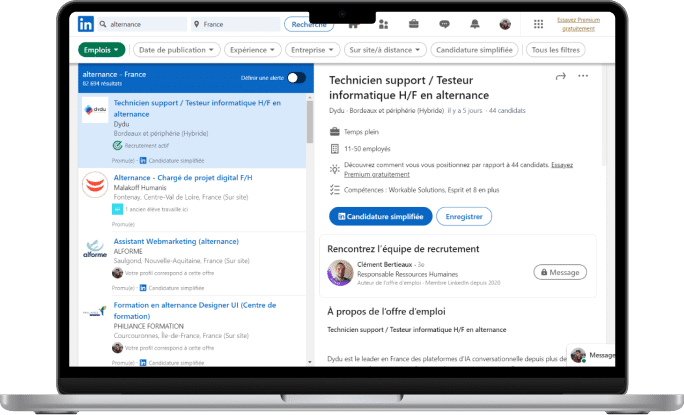Share the job with arrow icon
Image resolution: width=684 pixels, height=415 pixels.
[x=561, y=76]
